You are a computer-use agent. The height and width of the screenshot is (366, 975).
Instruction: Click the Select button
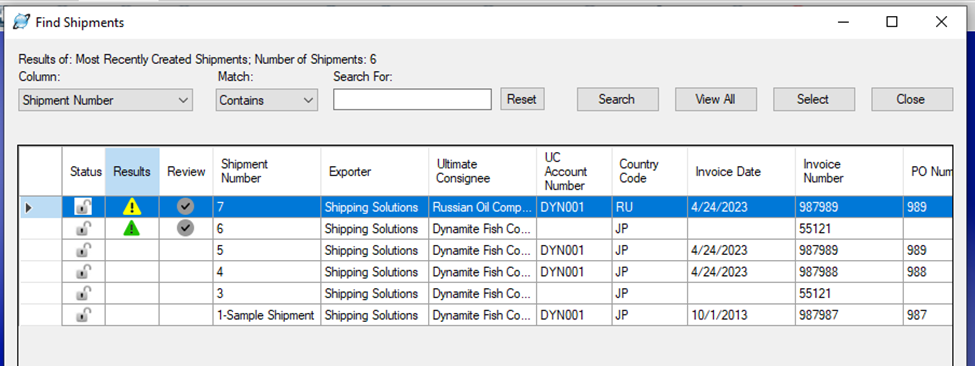813,99
